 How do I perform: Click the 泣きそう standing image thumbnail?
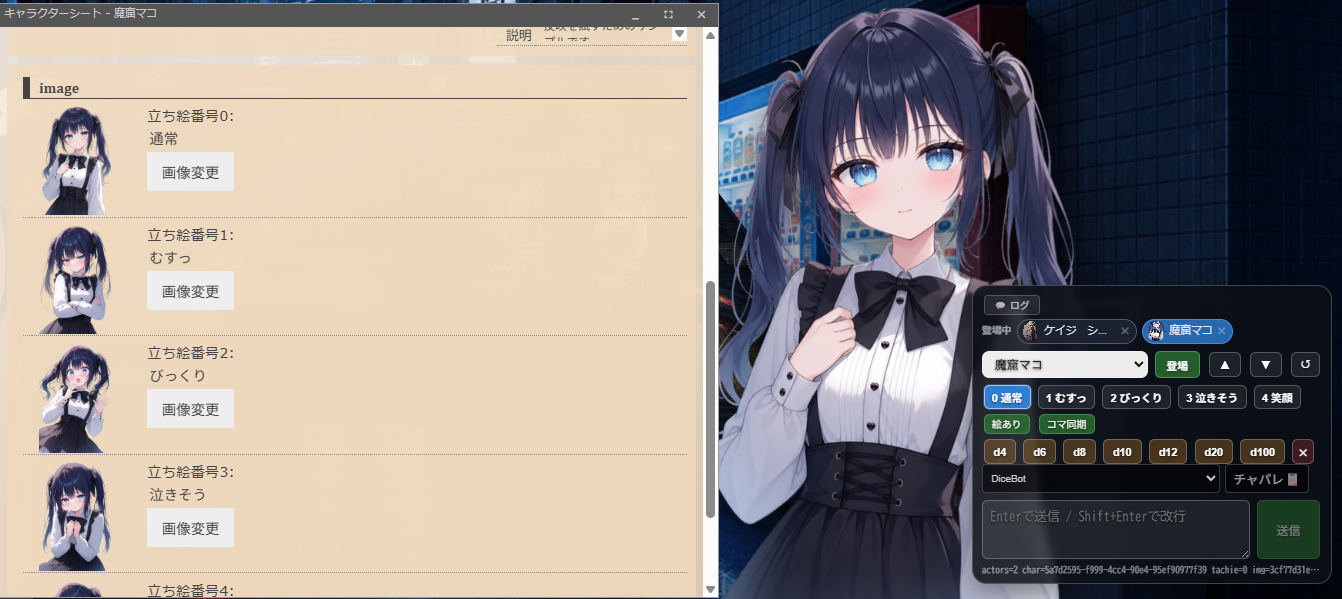pyautogui.click(x=74, y=516)
